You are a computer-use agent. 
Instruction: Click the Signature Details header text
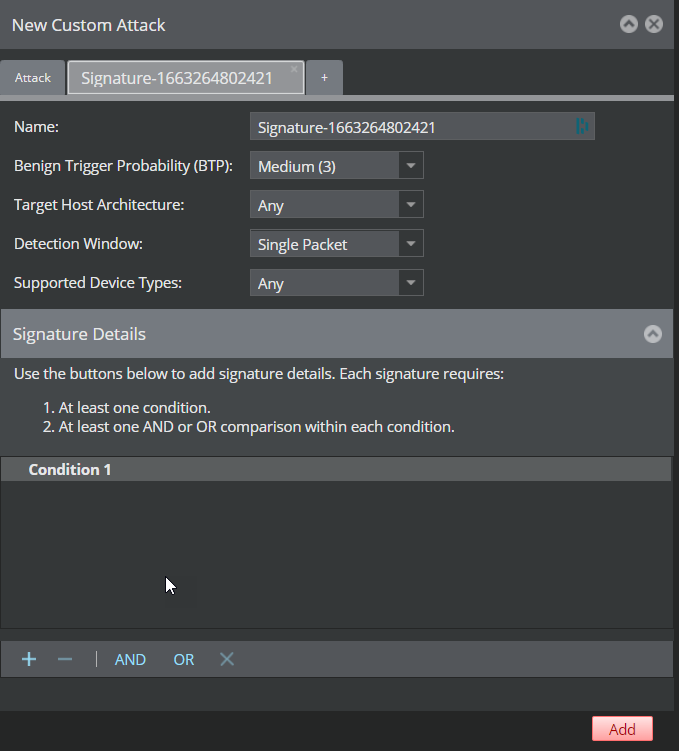coord(79,334)
